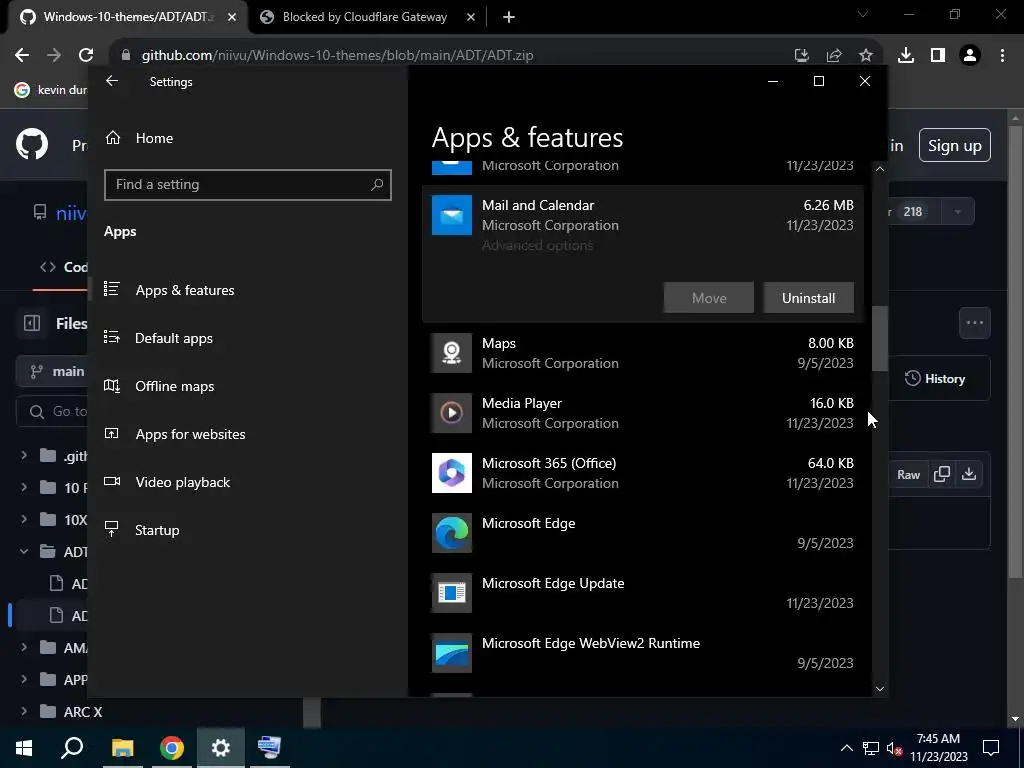Open the dropdown arrow next to 218
Viewport: 1024px width, 768px height.
coord(957,212)
